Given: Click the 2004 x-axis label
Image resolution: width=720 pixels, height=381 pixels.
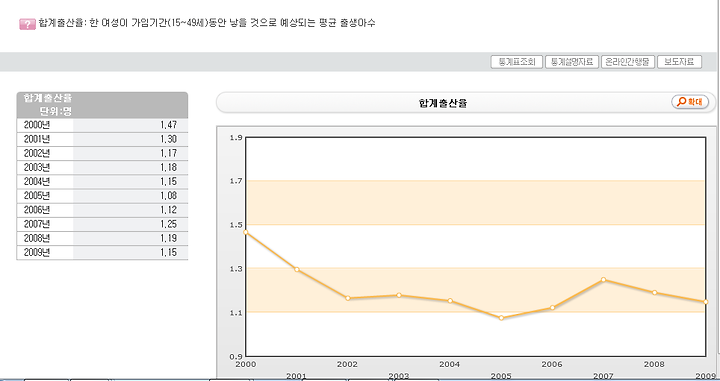Looking at the screenshot, I should point(449,364).
